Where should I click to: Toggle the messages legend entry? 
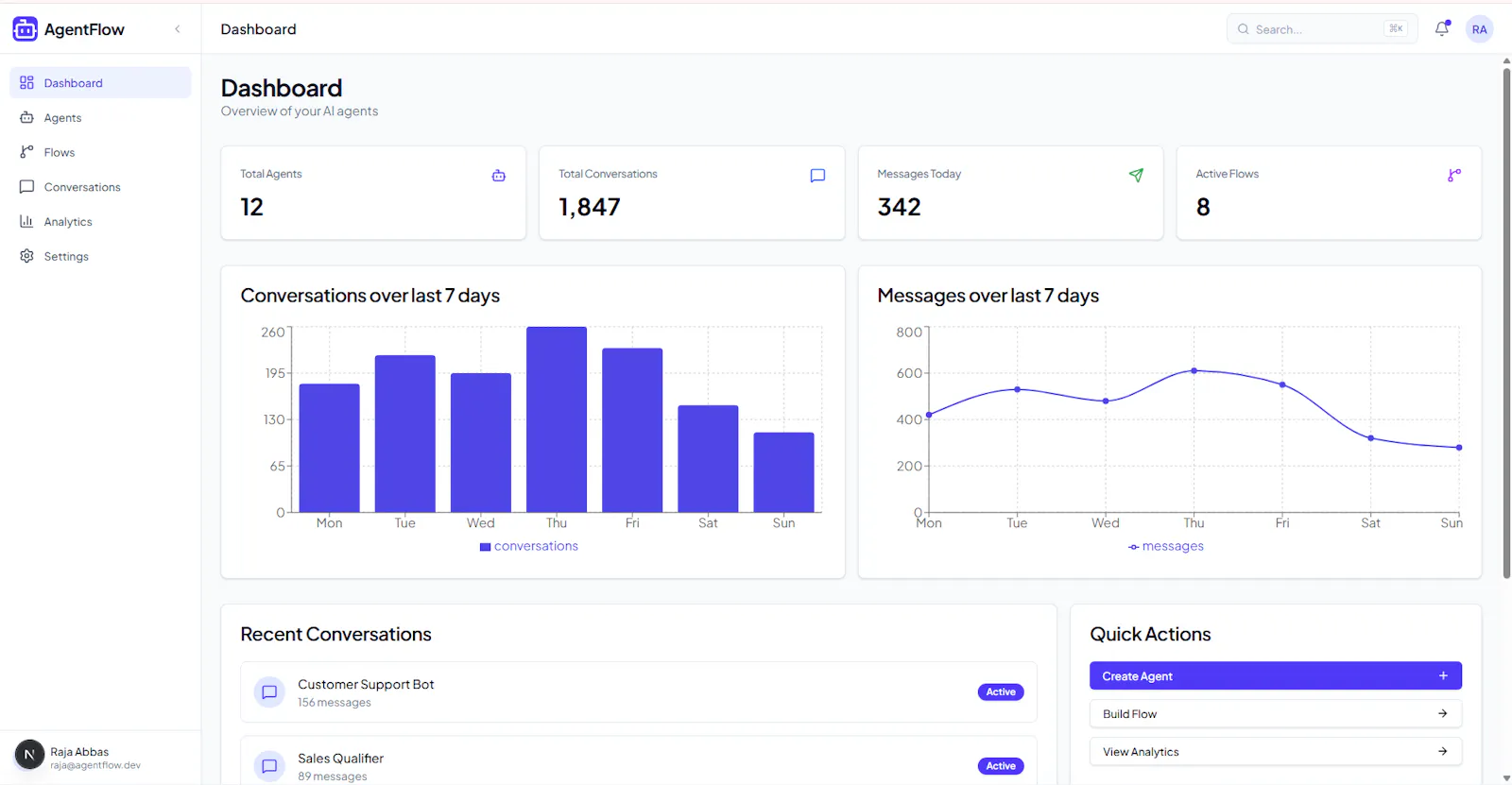(1166, 546)
